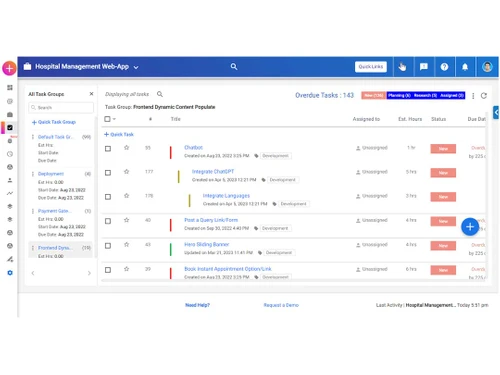Click the blue floating add button
This screenshot has height=375, width=500.
click(x=470, y=227)
